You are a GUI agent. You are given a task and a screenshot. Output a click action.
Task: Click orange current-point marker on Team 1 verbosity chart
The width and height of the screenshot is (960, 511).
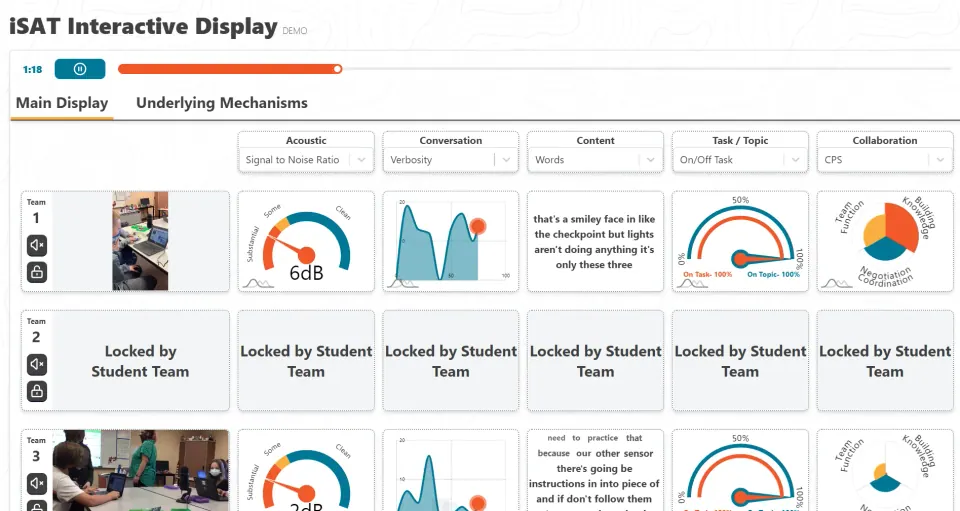click(478, 226)
